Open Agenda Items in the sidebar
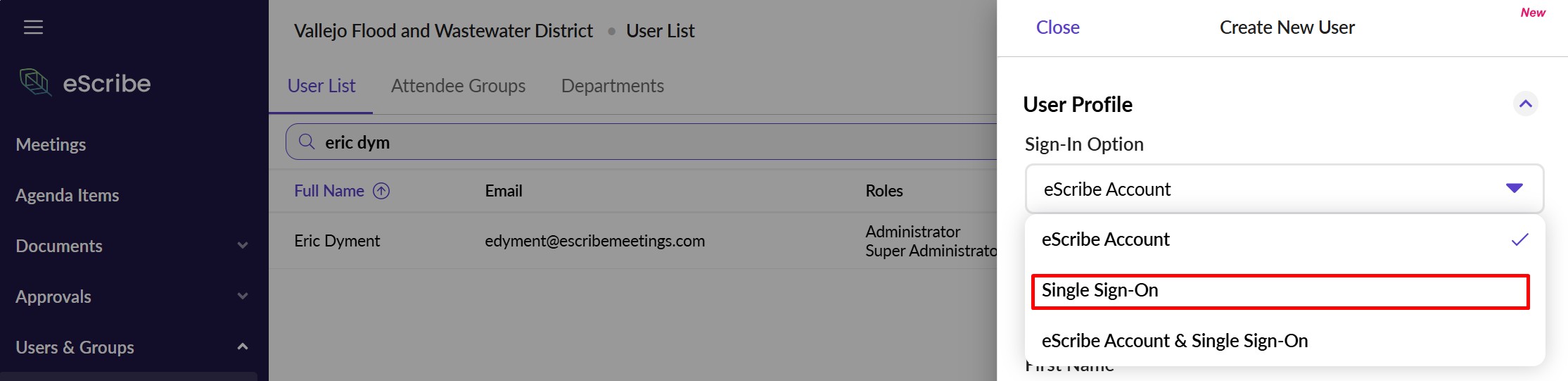The height and width of the screenshot is (381, 1568). [68, 195]
